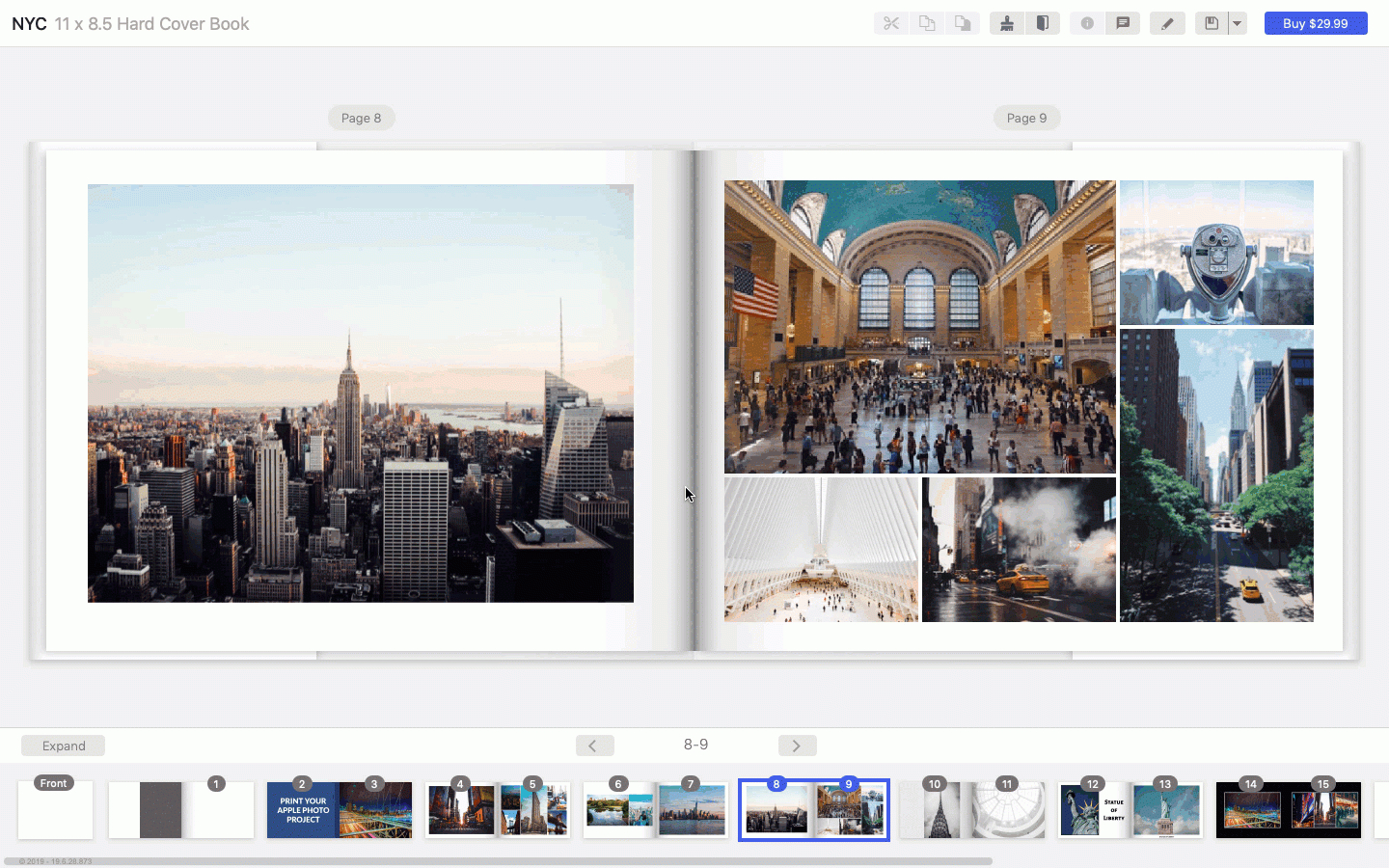Select the Page 8 label
This screenshot has height=868, width=1389.
point(362,118)
